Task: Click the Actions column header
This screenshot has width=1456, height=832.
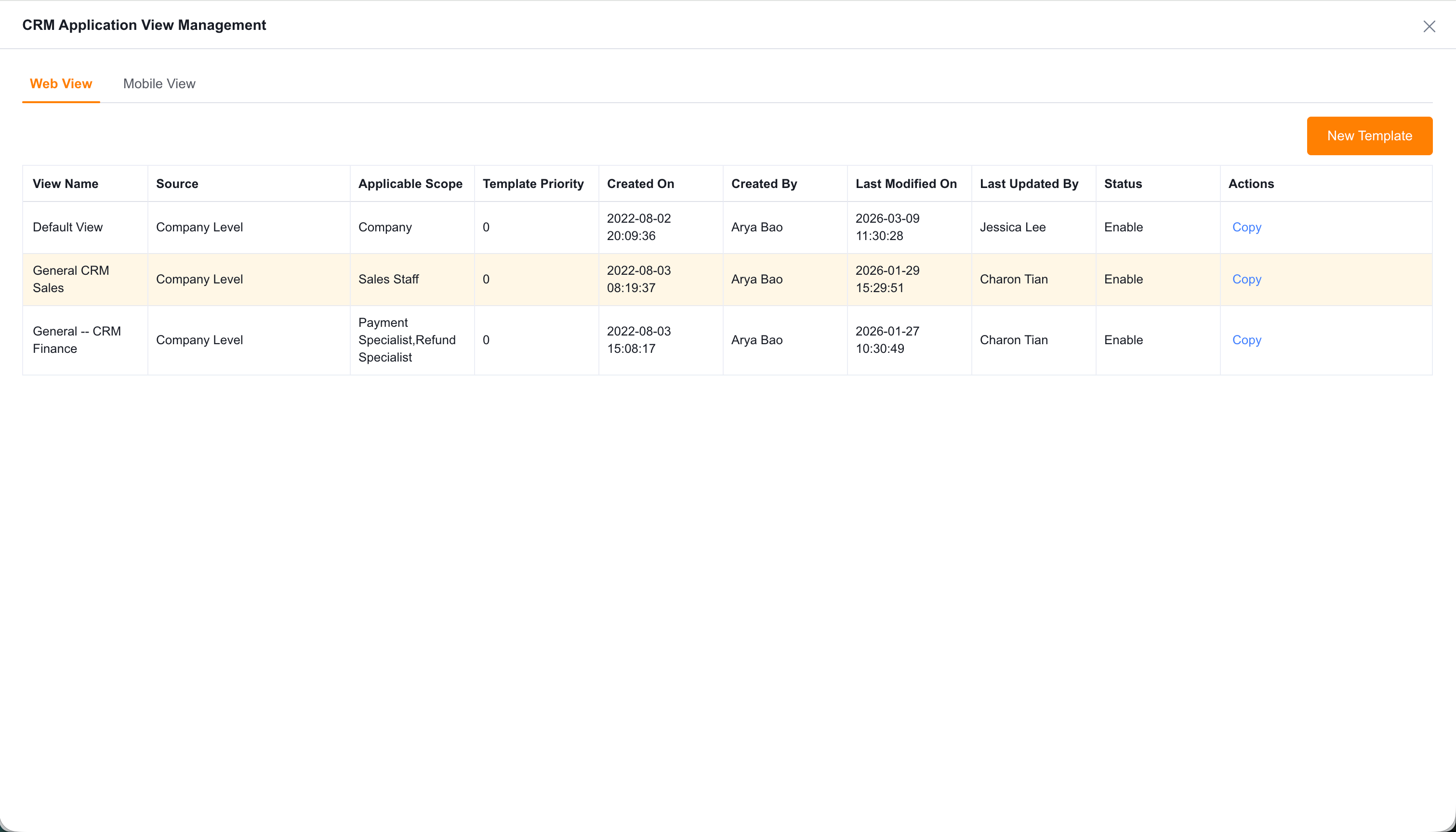Action: (1326, 184)
